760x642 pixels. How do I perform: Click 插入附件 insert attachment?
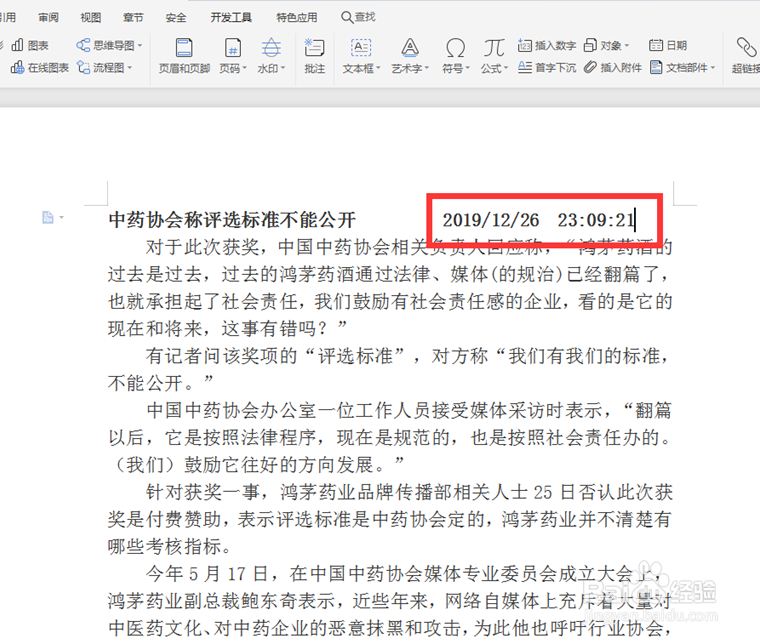pyautogui.click(x=613, y=67)
